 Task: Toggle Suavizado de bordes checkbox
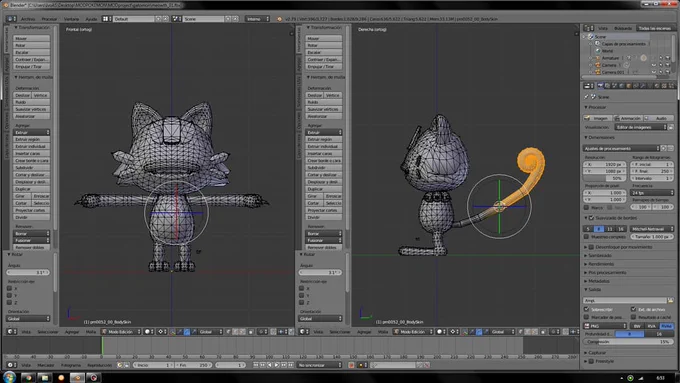[592, 218]
